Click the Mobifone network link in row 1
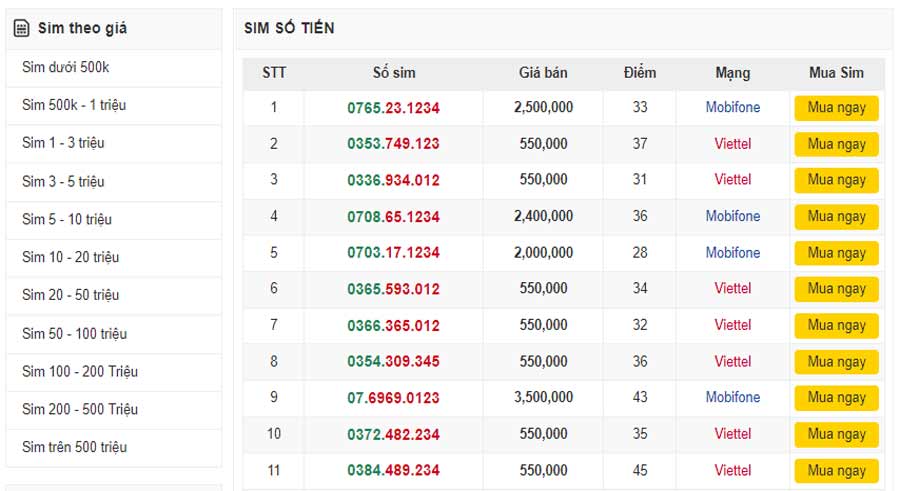This screenshot has height=491, width=900. point(732,107)
